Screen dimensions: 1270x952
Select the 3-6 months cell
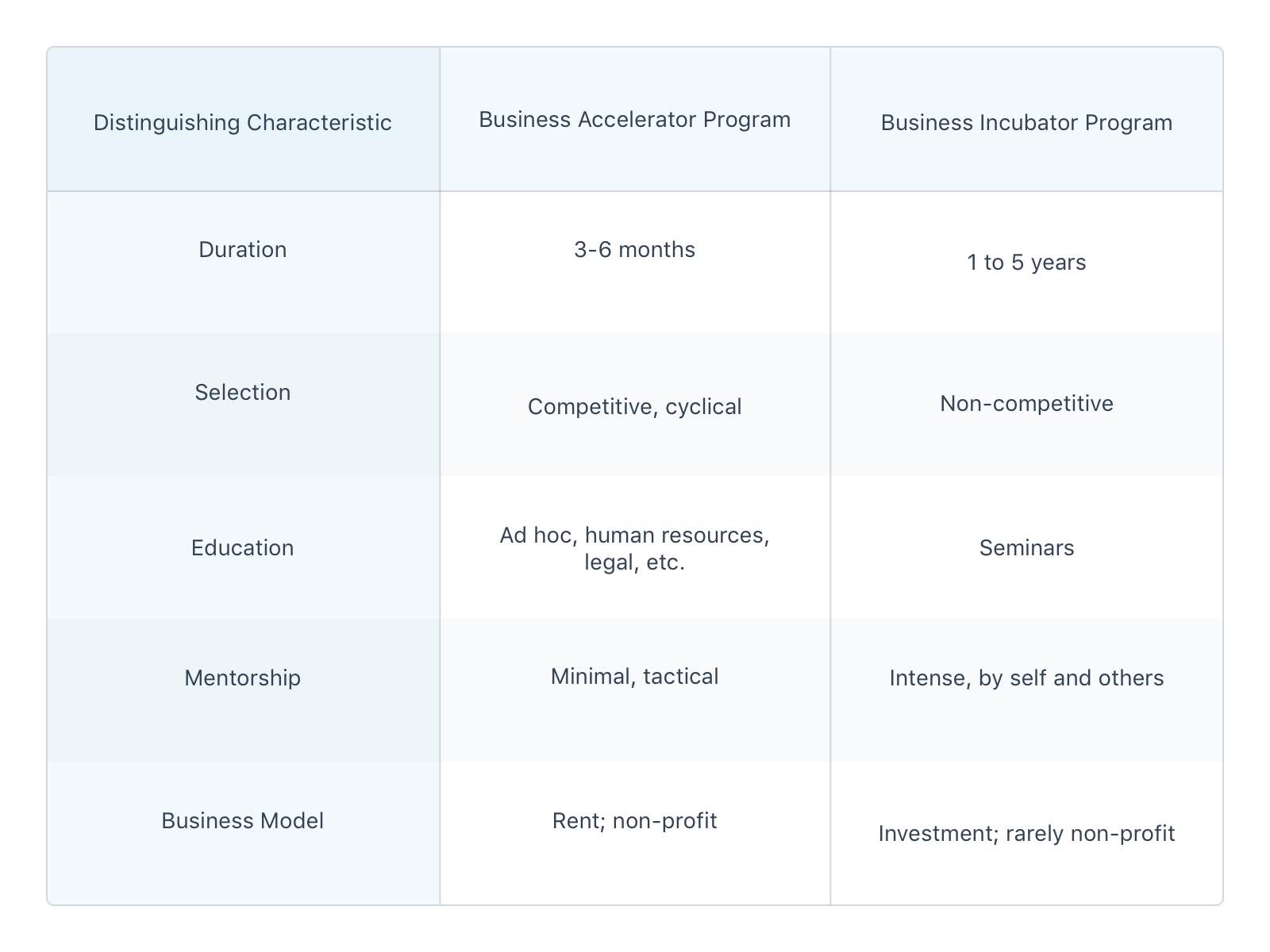pos(634,250)
